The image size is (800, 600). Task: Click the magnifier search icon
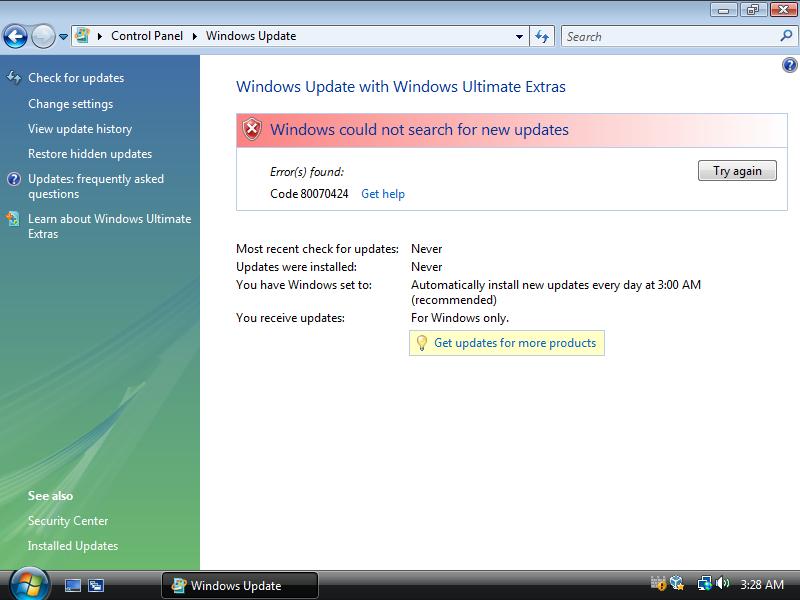coord(786,36)
